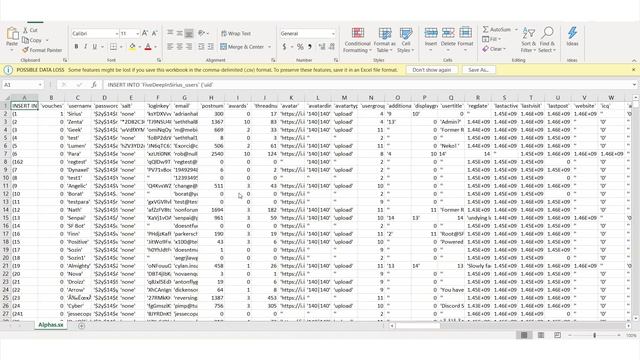This screenshot has height=360, width=640.
Task: Toggle Align Left
Action: click(x=170, y=47)
